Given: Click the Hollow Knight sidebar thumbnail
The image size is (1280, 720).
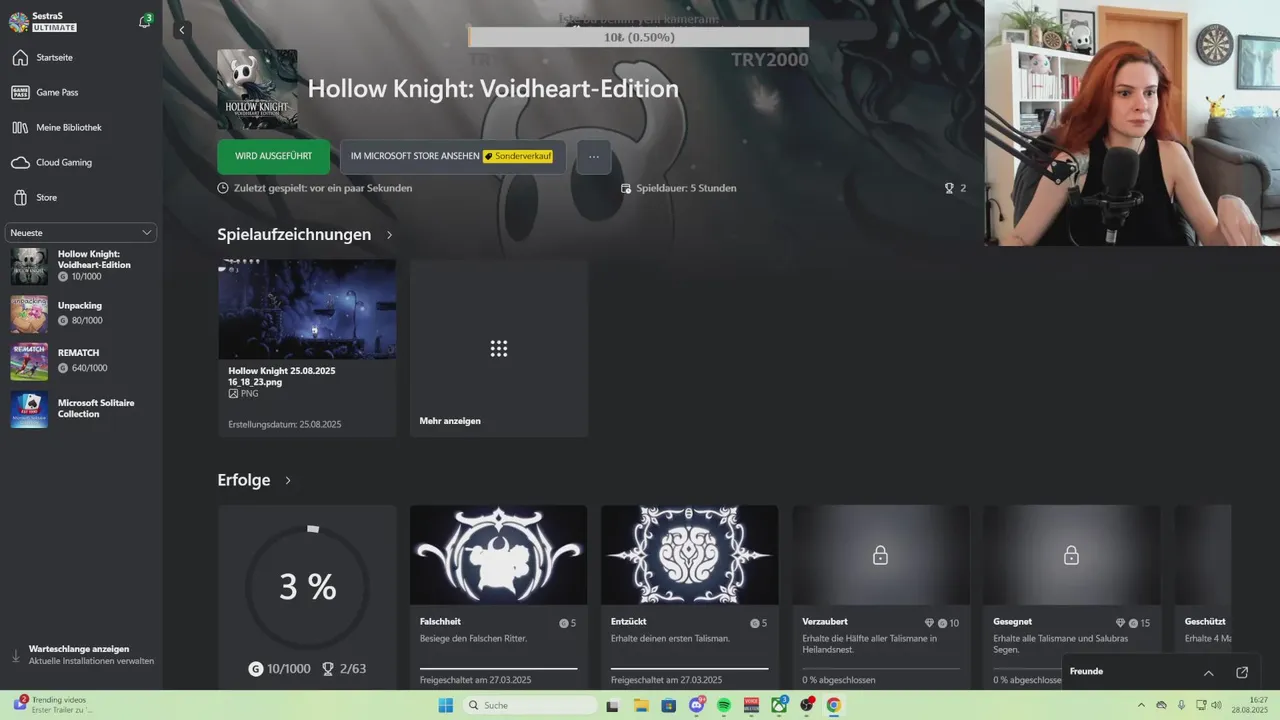Looking at the screenshot, I should [x=29, y=266].
